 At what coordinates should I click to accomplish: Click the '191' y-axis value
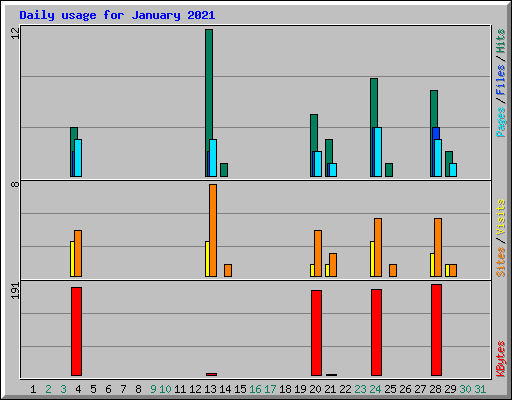coord(15,291)
